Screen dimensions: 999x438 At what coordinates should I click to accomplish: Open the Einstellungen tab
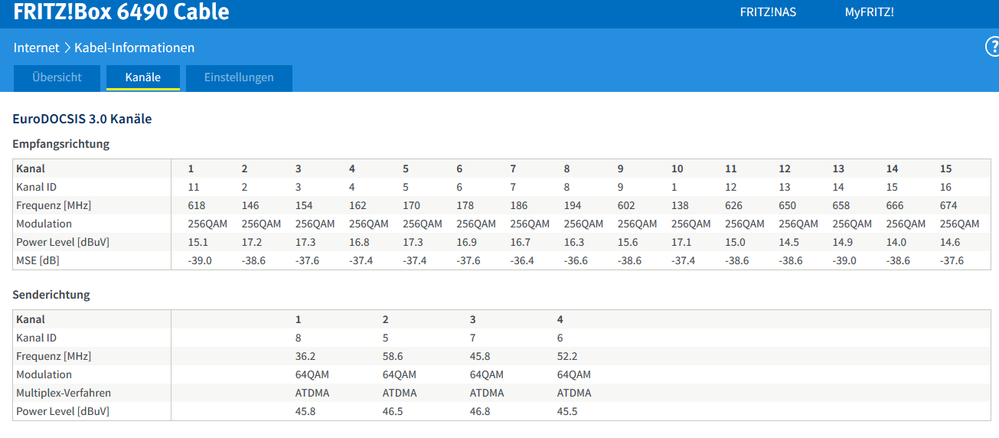239,78
